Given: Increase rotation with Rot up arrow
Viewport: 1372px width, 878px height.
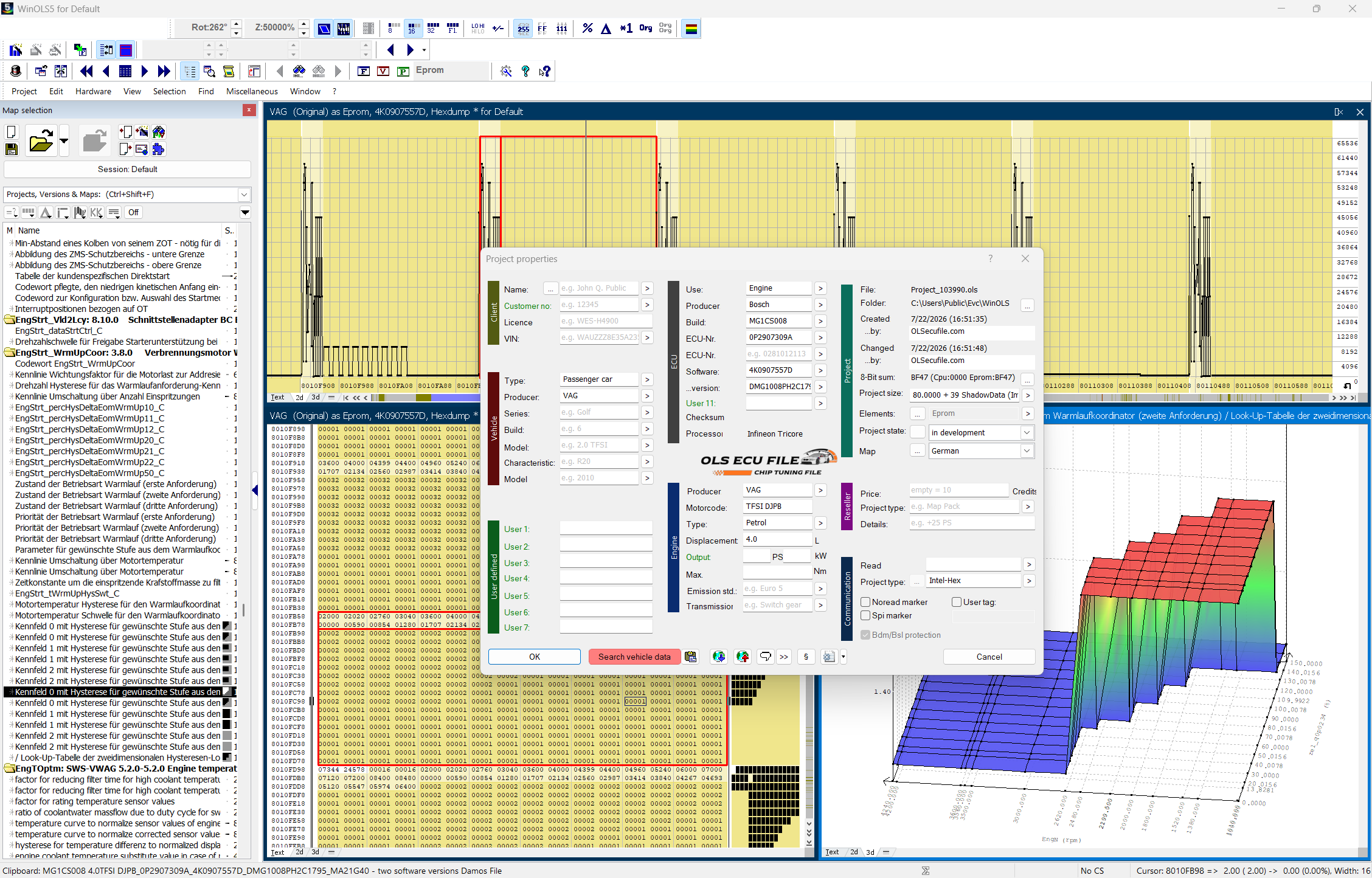Looking at the screenshot, I should pos(237,24).
